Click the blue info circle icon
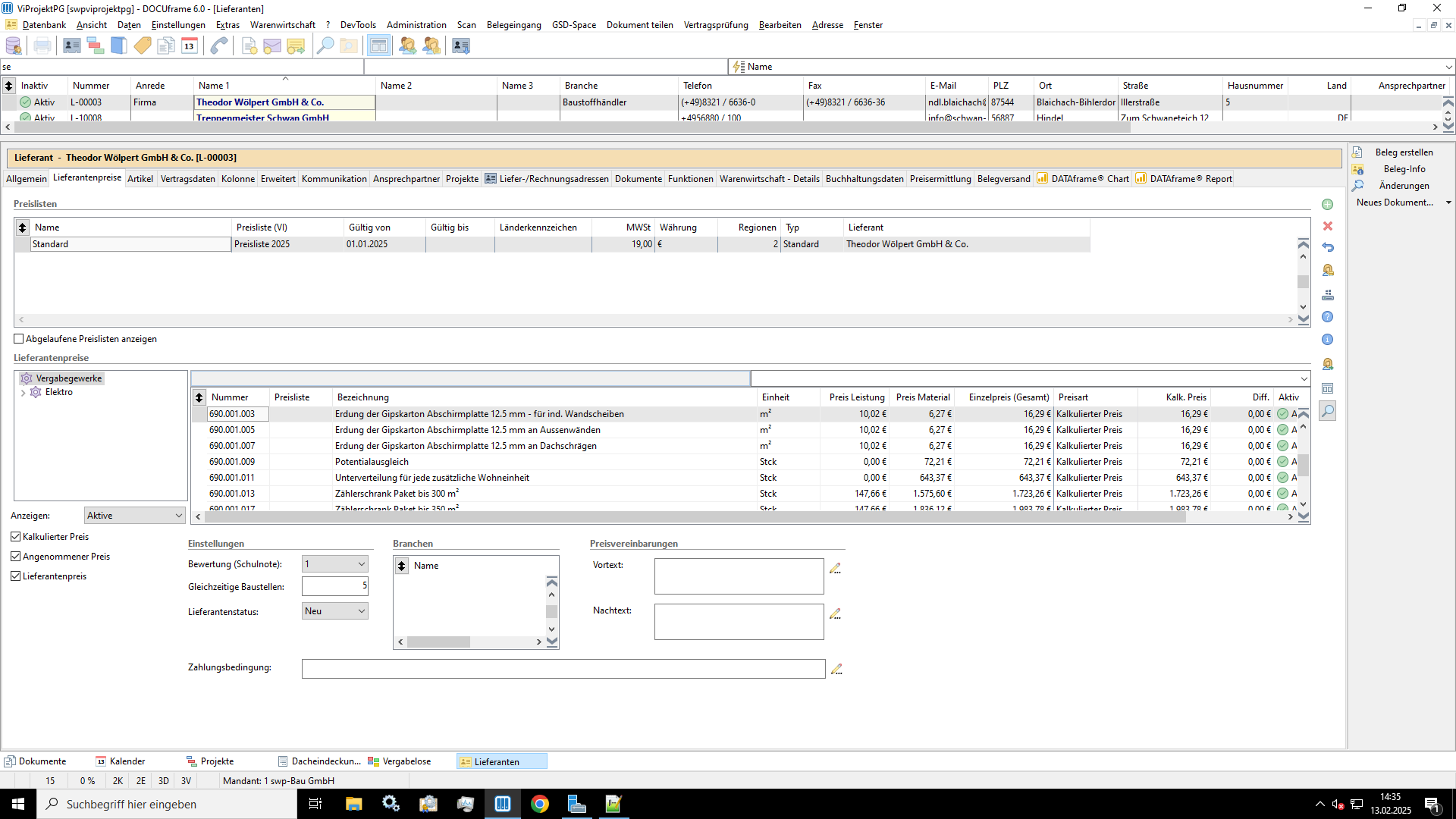Image resolution: width=1456 pixels, height=819 pixels. click(x=1328, y=340)
